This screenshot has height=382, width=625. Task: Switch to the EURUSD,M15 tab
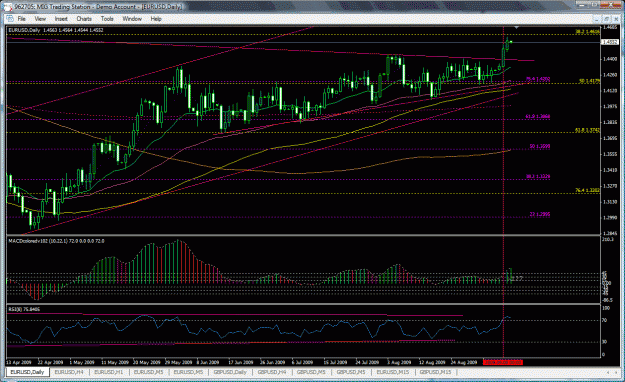393,372
